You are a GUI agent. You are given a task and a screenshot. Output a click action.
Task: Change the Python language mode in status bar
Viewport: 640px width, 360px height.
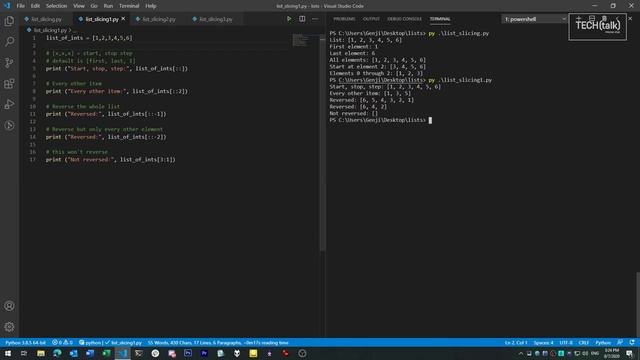point(603,342)
